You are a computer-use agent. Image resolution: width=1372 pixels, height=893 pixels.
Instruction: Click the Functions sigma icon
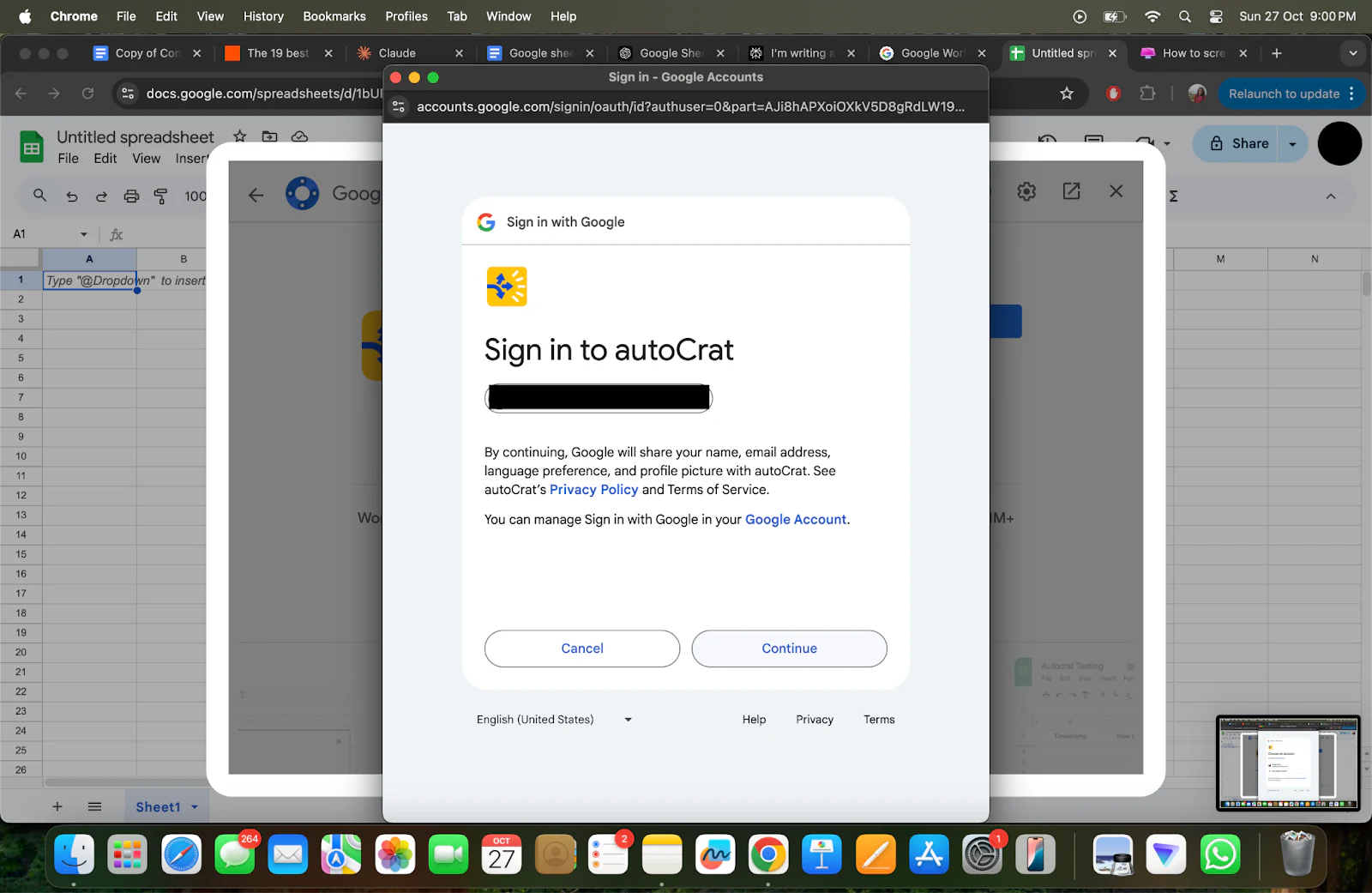click(x=1173, y=196)
